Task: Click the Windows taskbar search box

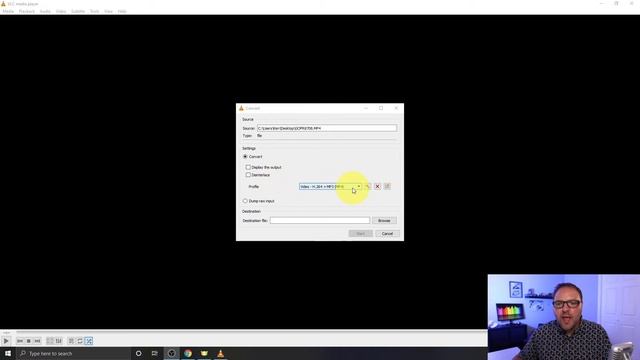Action: (x=73, y=353)
